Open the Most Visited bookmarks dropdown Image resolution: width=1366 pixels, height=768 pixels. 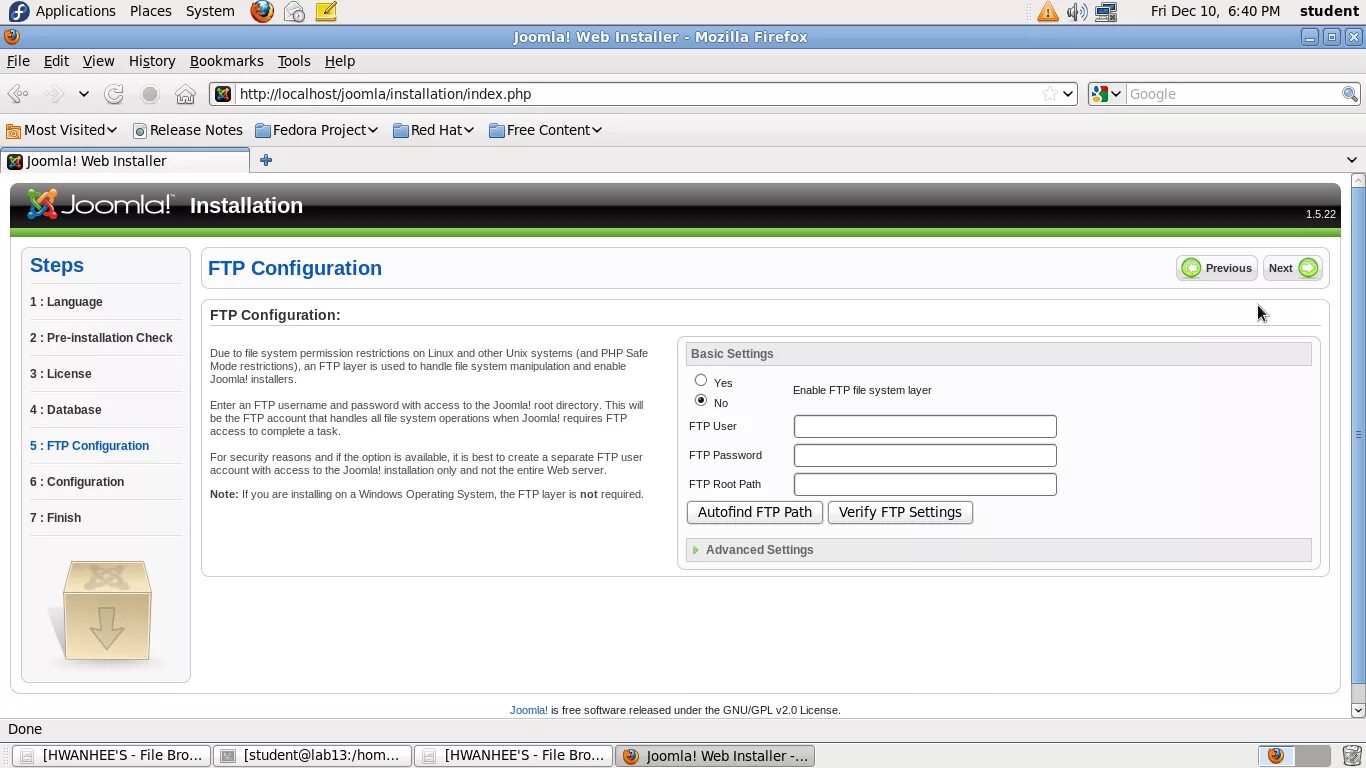click(61, 130)
